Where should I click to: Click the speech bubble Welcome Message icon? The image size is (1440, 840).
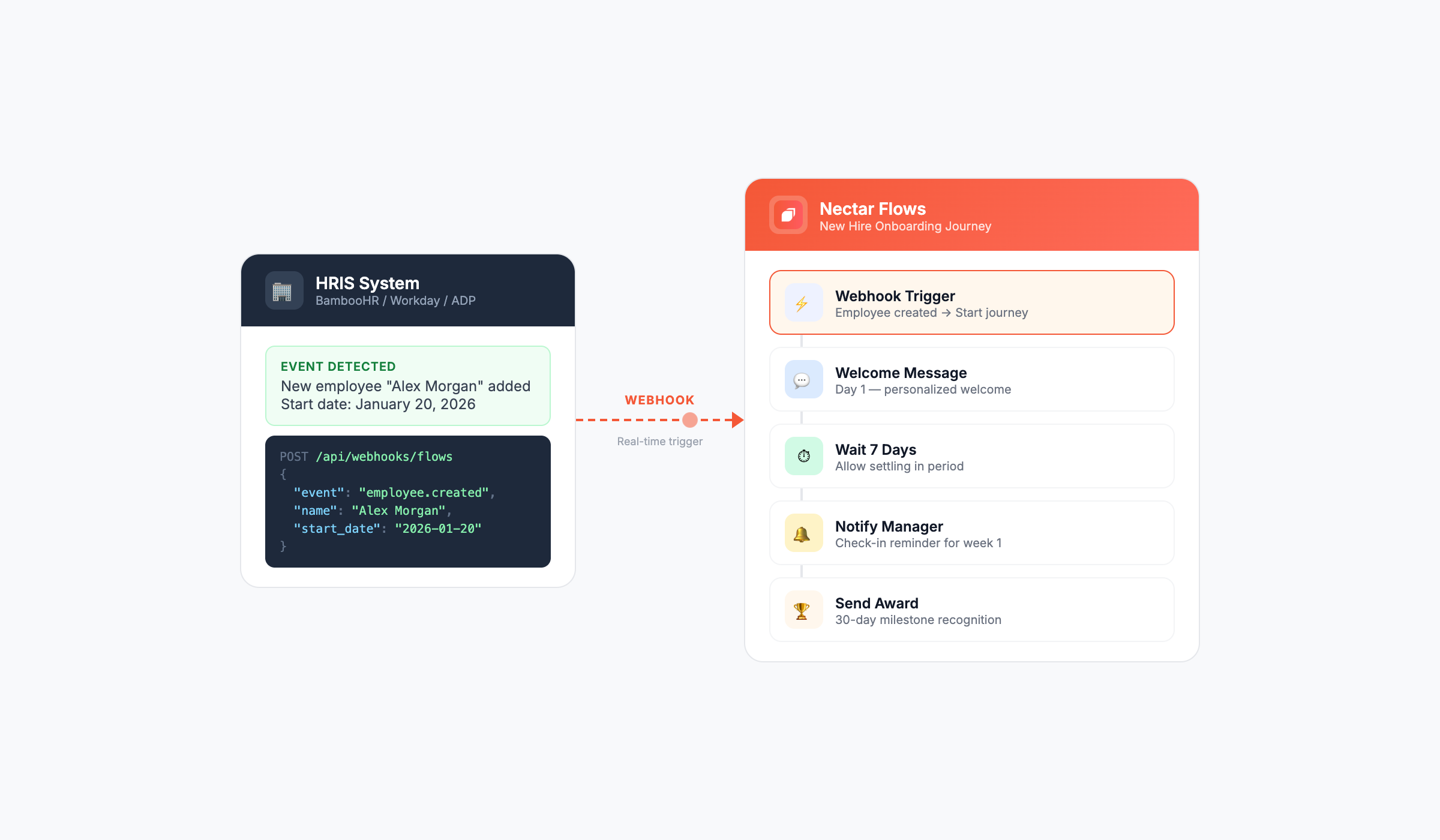[803, 380]
